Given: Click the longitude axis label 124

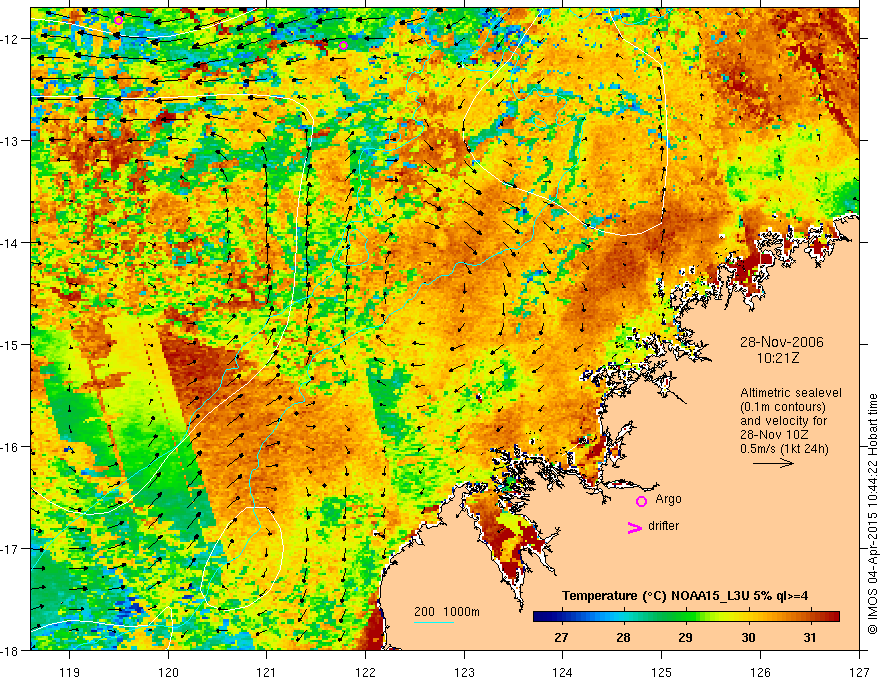Looking at the screenshot, I should coord(563,672).
